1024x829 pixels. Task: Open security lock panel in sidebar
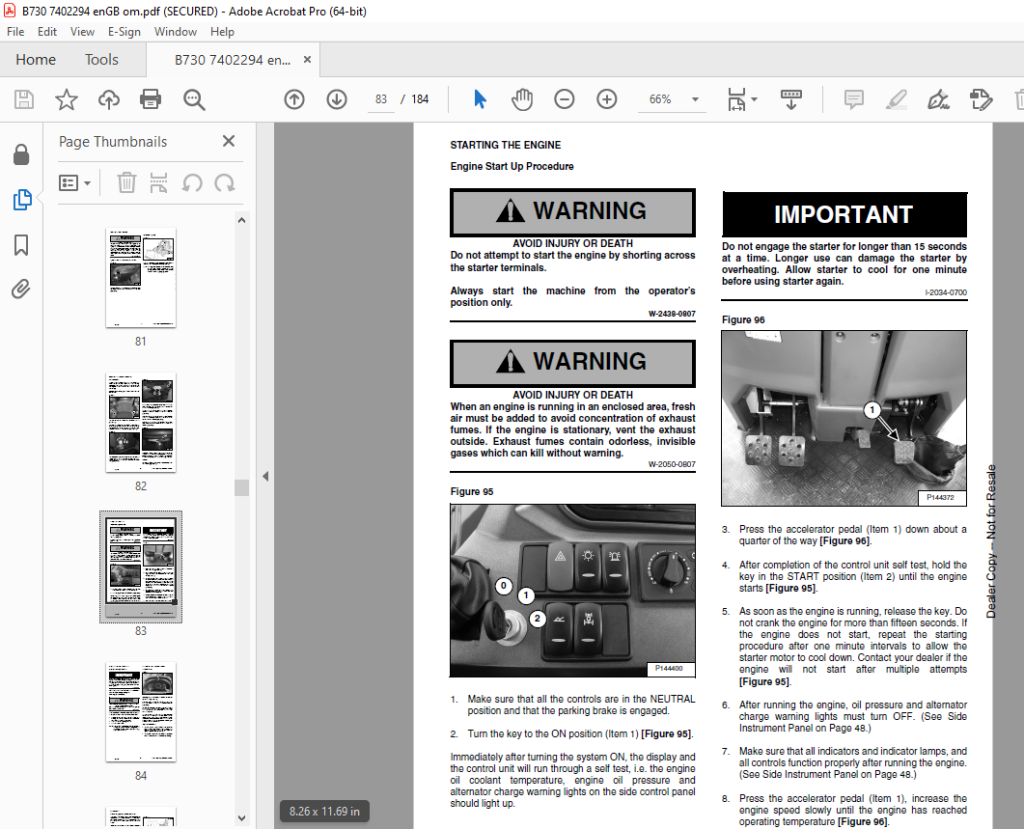[22, 155]
